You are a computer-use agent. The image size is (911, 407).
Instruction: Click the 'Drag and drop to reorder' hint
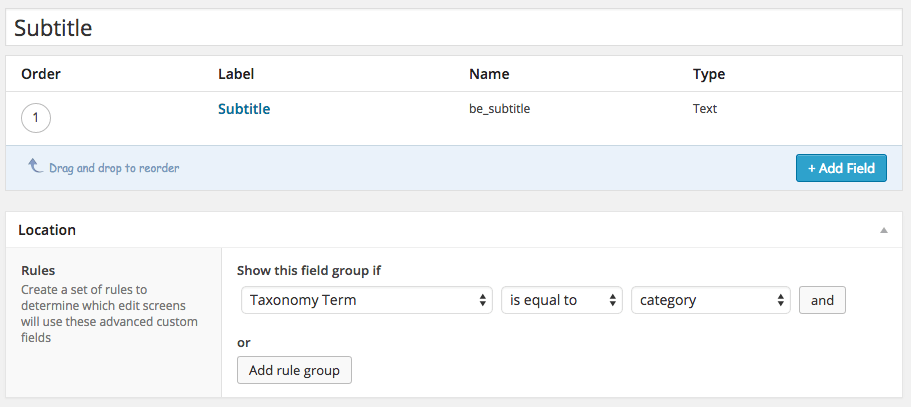(114, 168)
